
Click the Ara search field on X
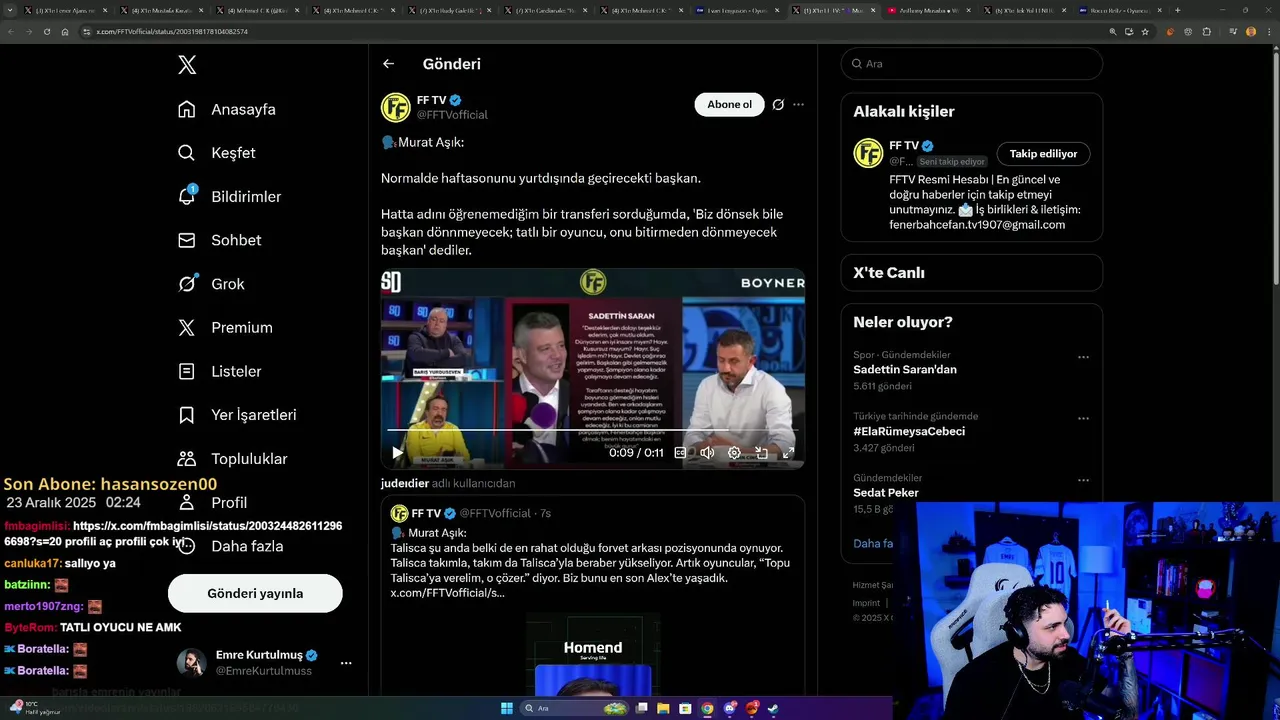point(972,63)
